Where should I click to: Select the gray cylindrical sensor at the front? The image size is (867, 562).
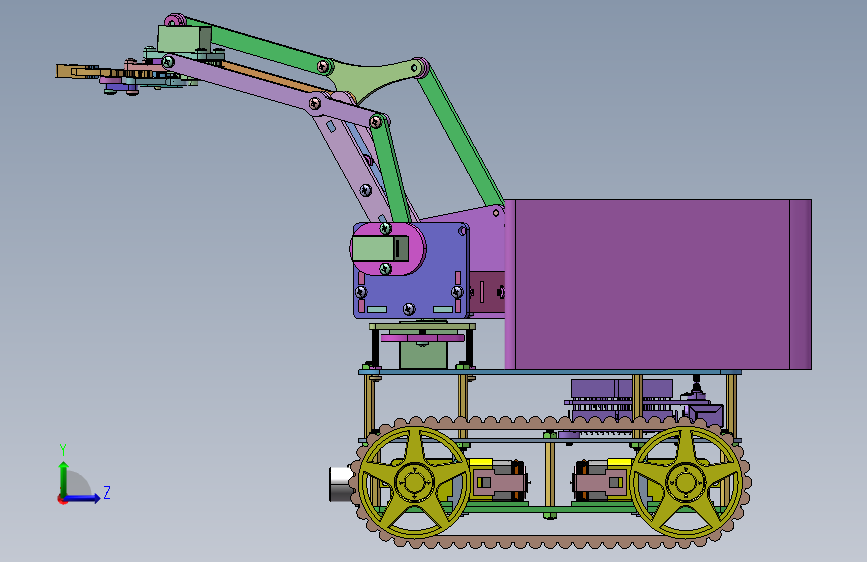coord(342,484)
